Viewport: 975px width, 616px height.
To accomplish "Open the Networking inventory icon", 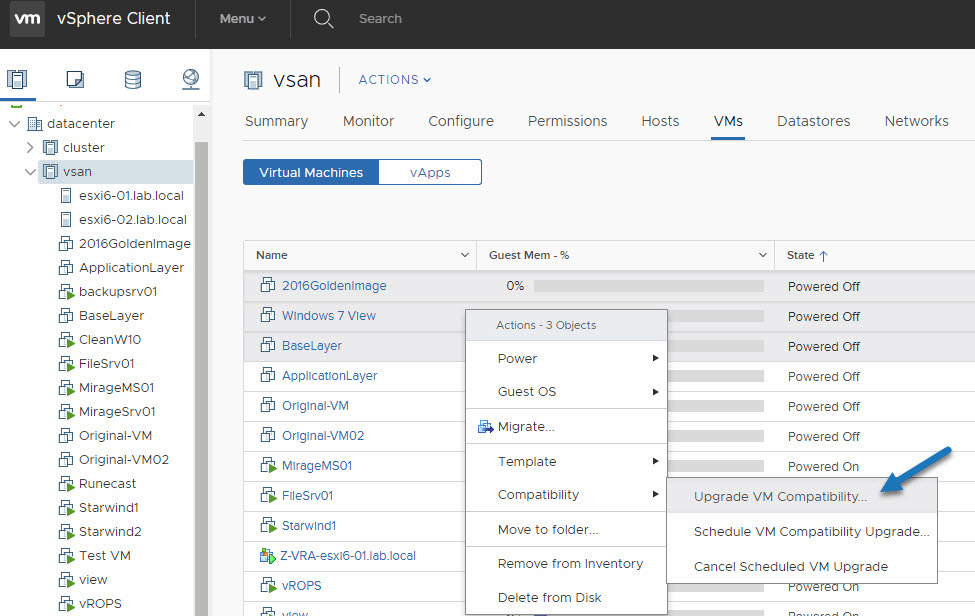I will coord(191,80).
